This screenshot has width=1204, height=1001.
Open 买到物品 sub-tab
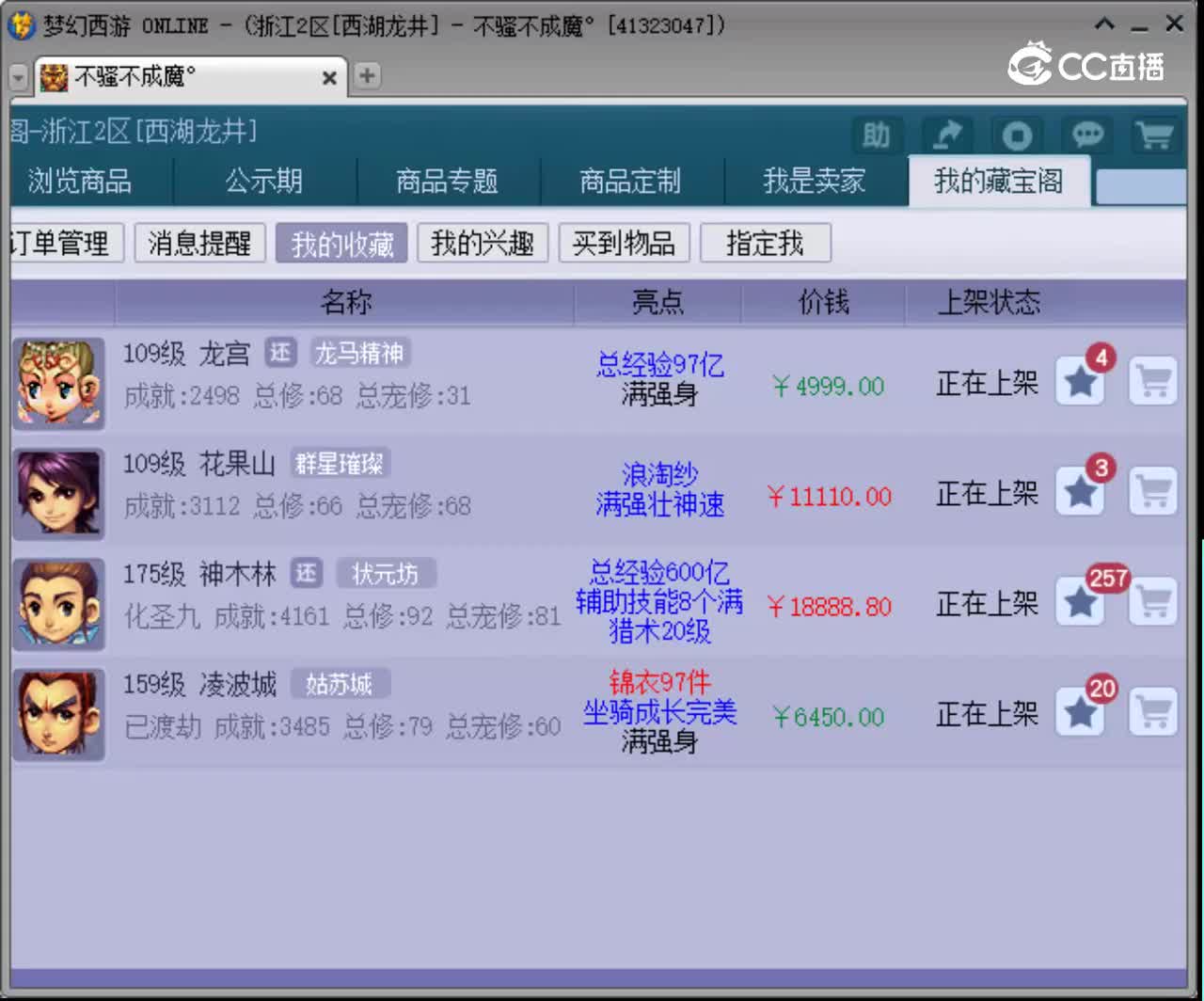(x=625, y=244)
